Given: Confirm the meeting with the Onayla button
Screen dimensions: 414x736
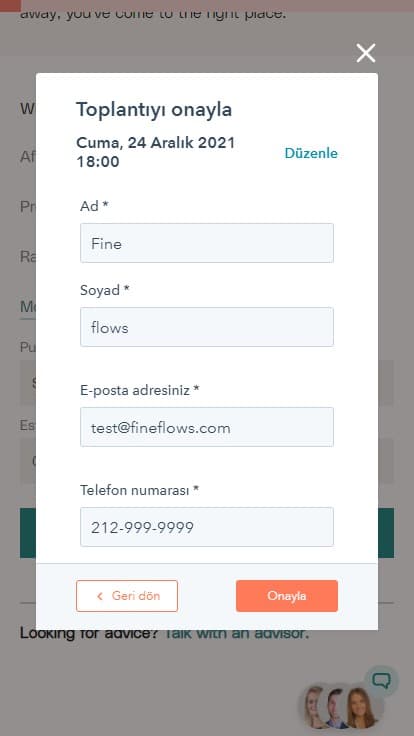Looking at the screenshot, I should point(287,596).
